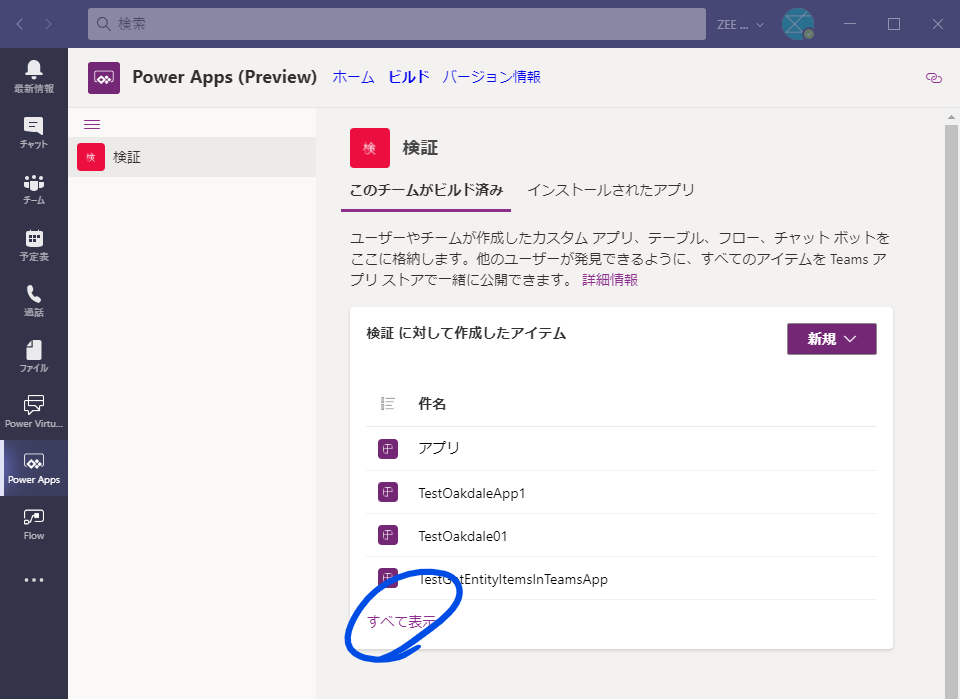Maximize the Teams window
This screenshot has height=699, width=960.
point(894,24)
